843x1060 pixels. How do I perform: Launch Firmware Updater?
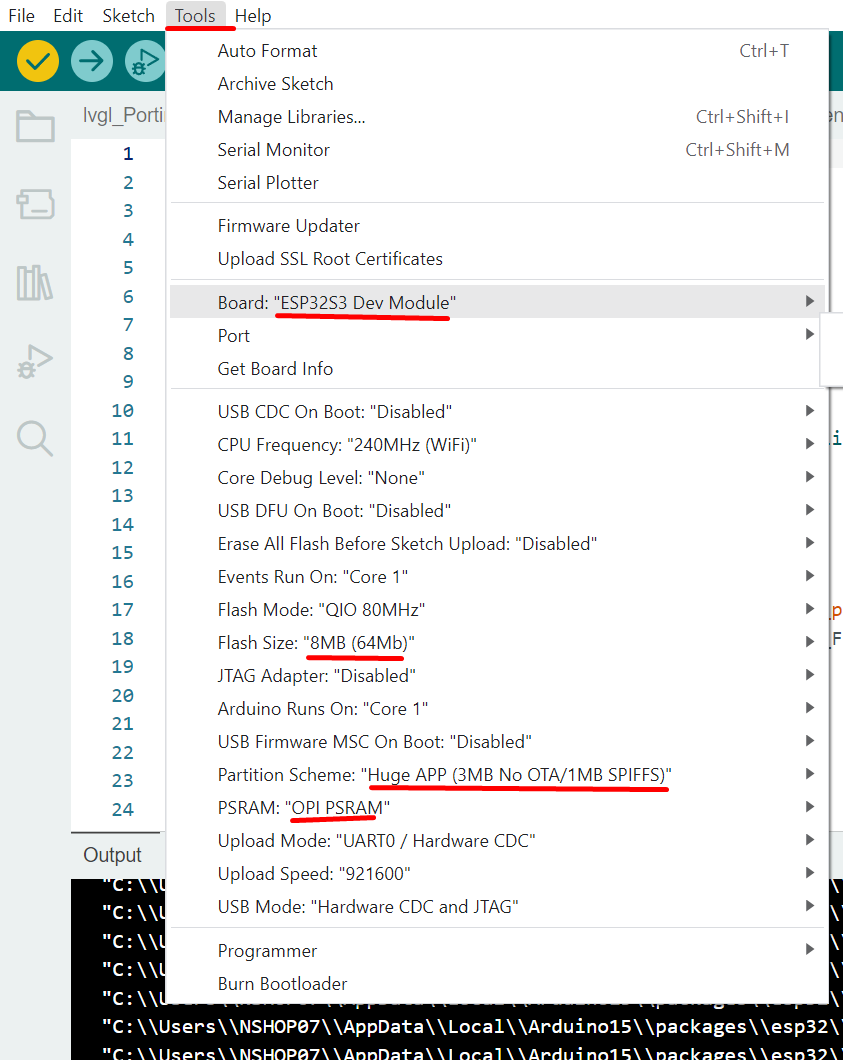[497, 226]
